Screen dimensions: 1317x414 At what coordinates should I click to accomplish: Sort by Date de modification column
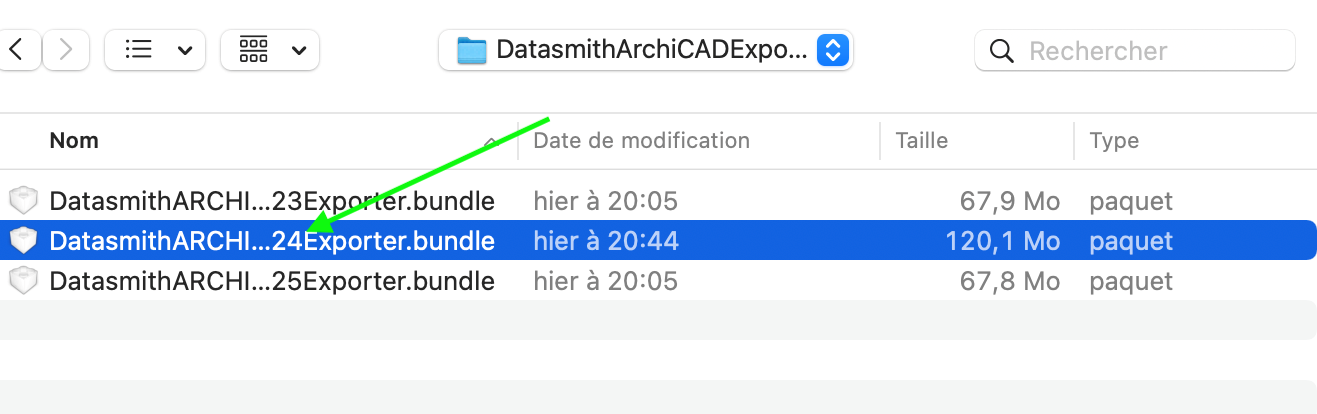click(641, 141)
